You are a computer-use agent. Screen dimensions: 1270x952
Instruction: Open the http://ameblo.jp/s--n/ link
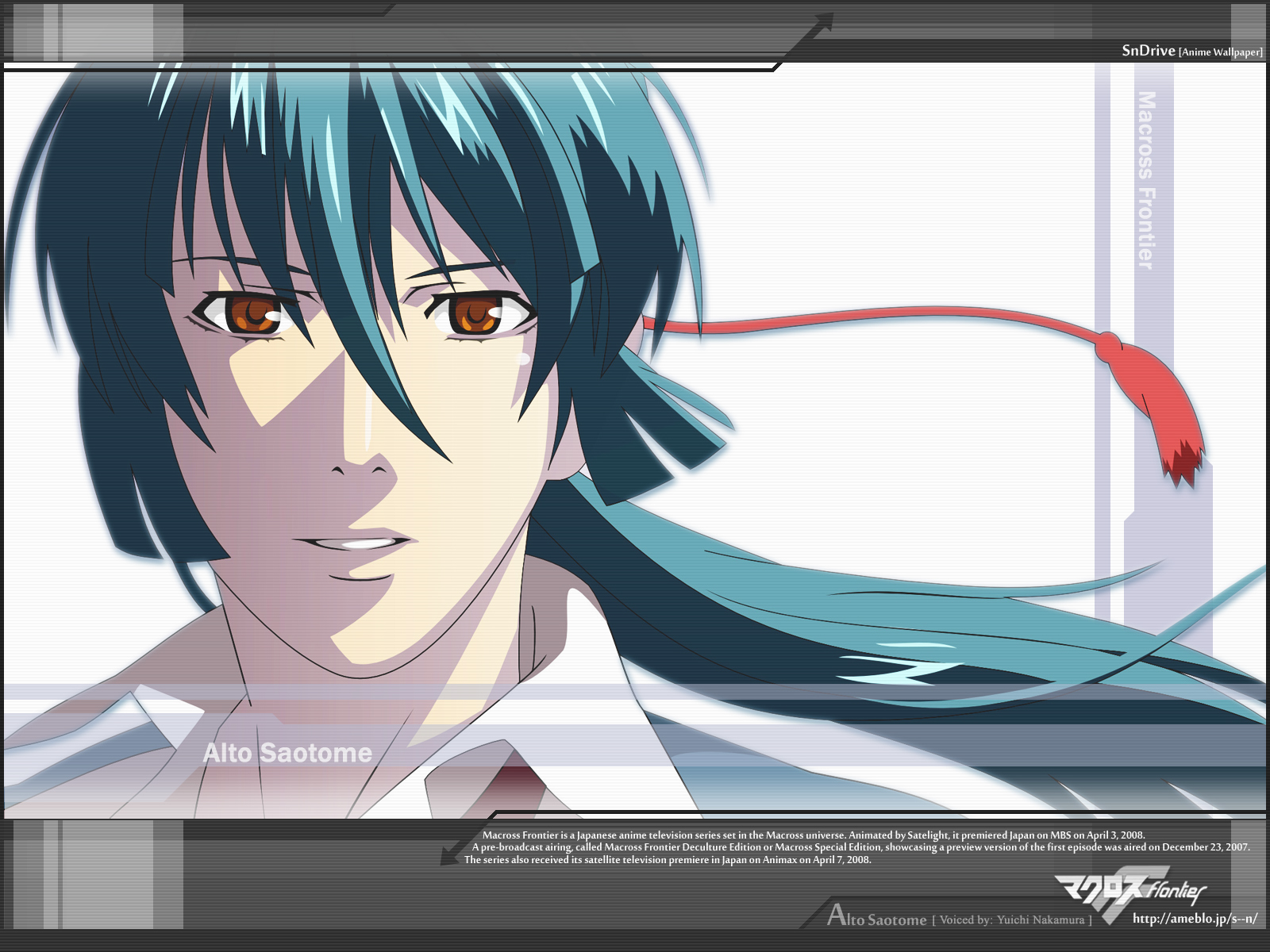click(x=1195, y=919)
